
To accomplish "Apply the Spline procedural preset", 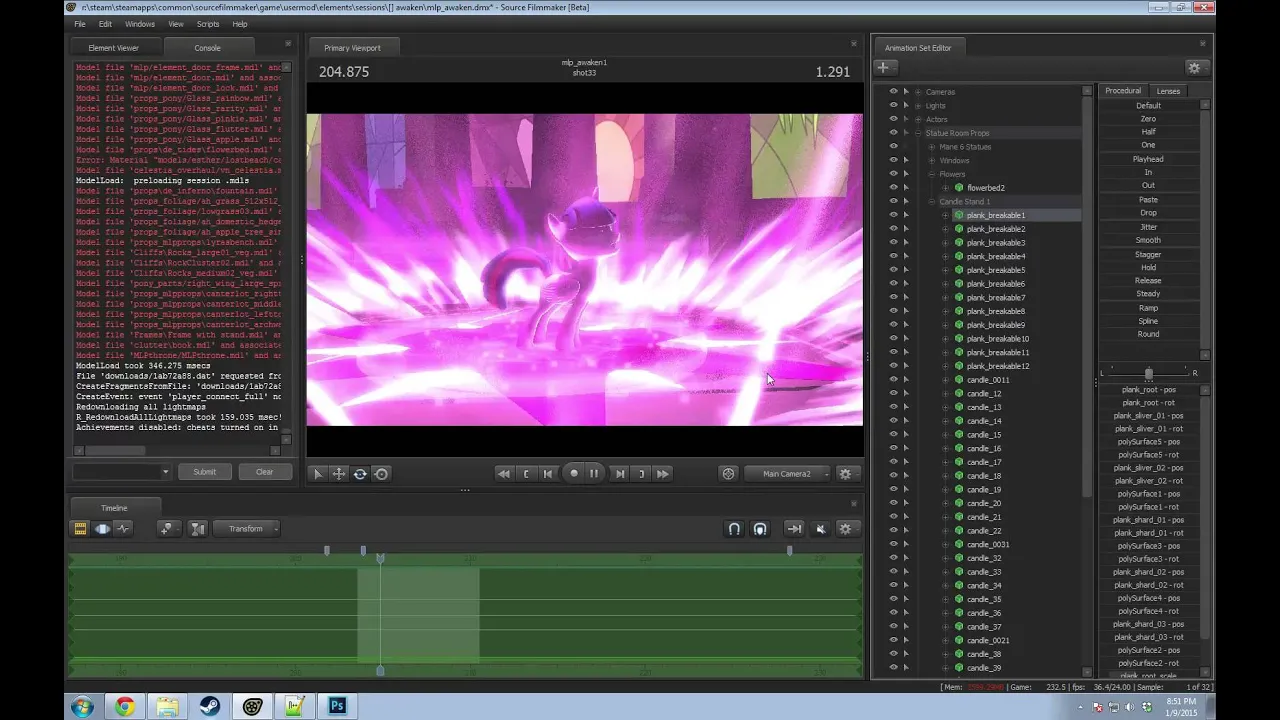I will [x=1148, y=321].
